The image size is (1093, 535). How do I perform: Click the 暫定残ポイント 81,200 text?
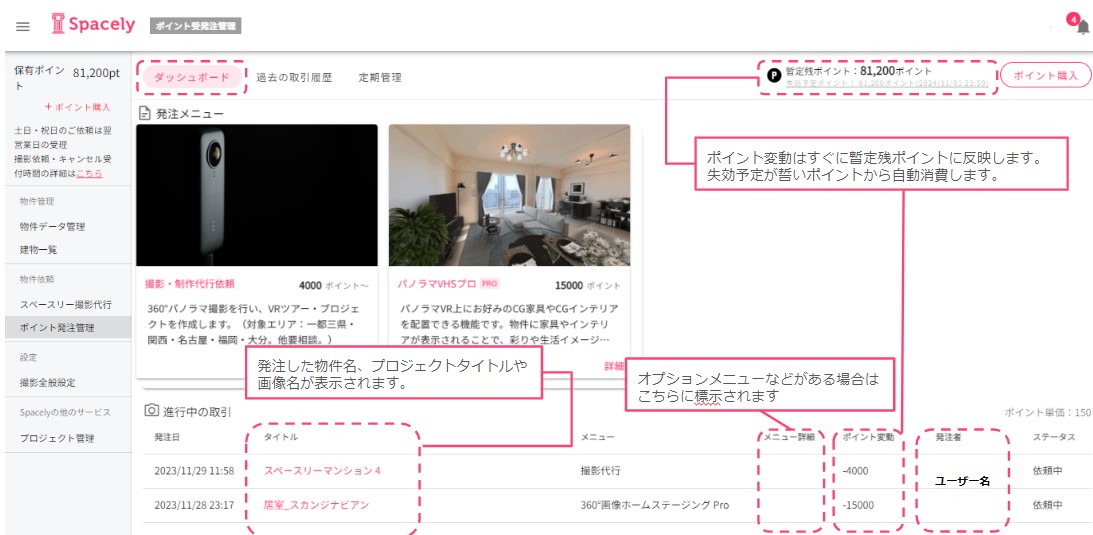(859, 70)
